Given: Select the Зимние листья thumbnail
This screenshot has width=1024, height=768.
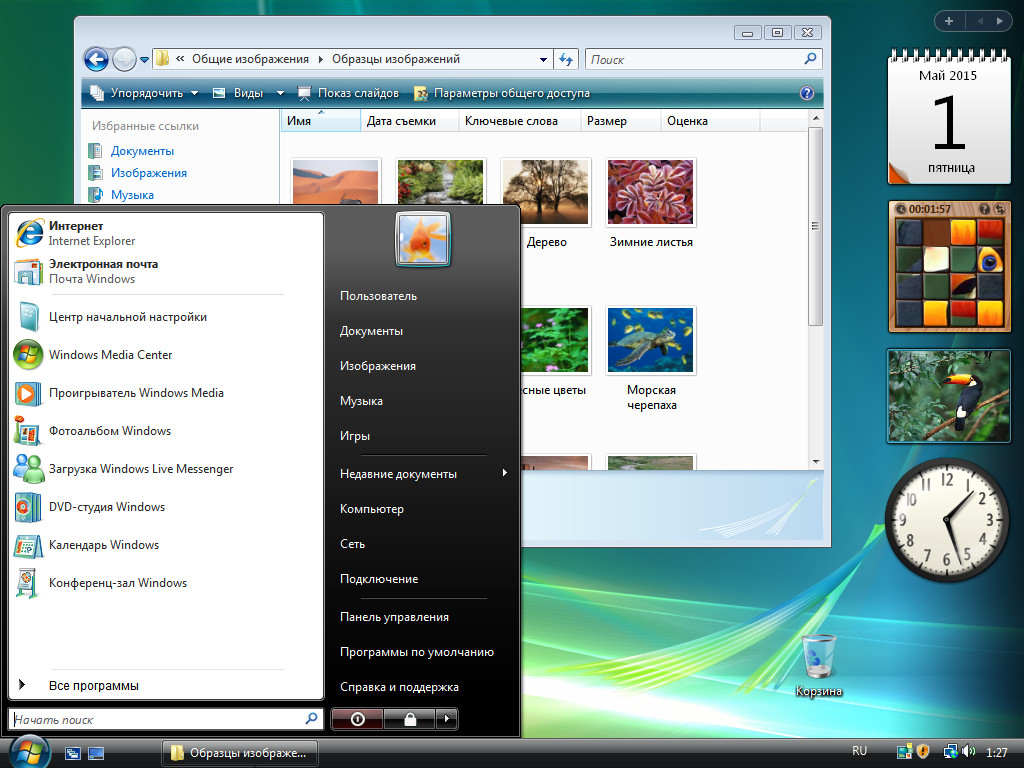Looking at the screenshot, I should tap(650, 193).
